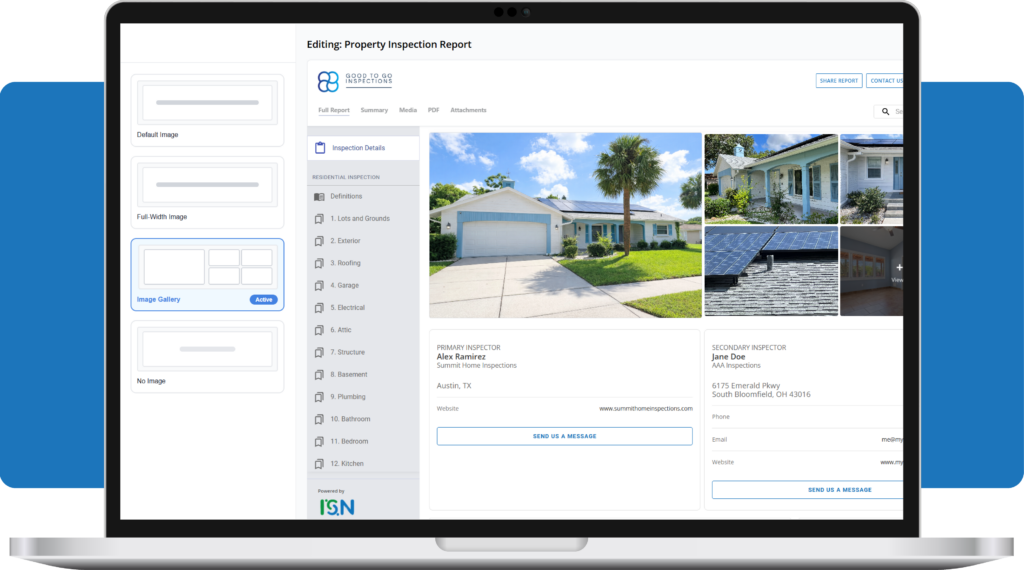This screenshot has height=570, width=1024.
Task: Open the large house front photo
Action: point(566,225)
